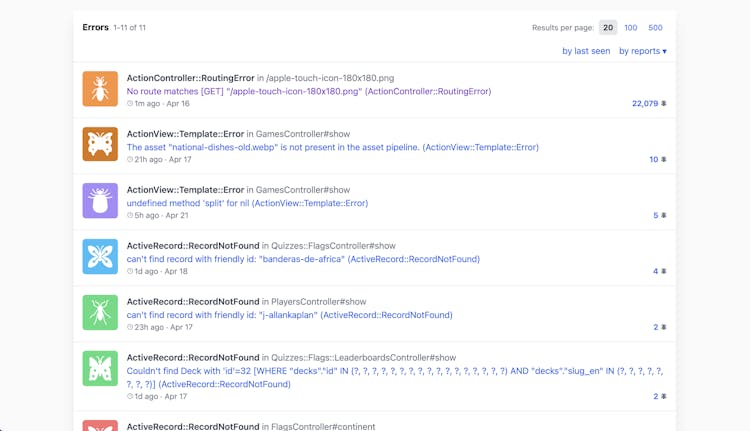Click the bug icon in the j-allankaplan row
Image resolution: width=750 pixels, height=431 pixels.
pos(663,327)
